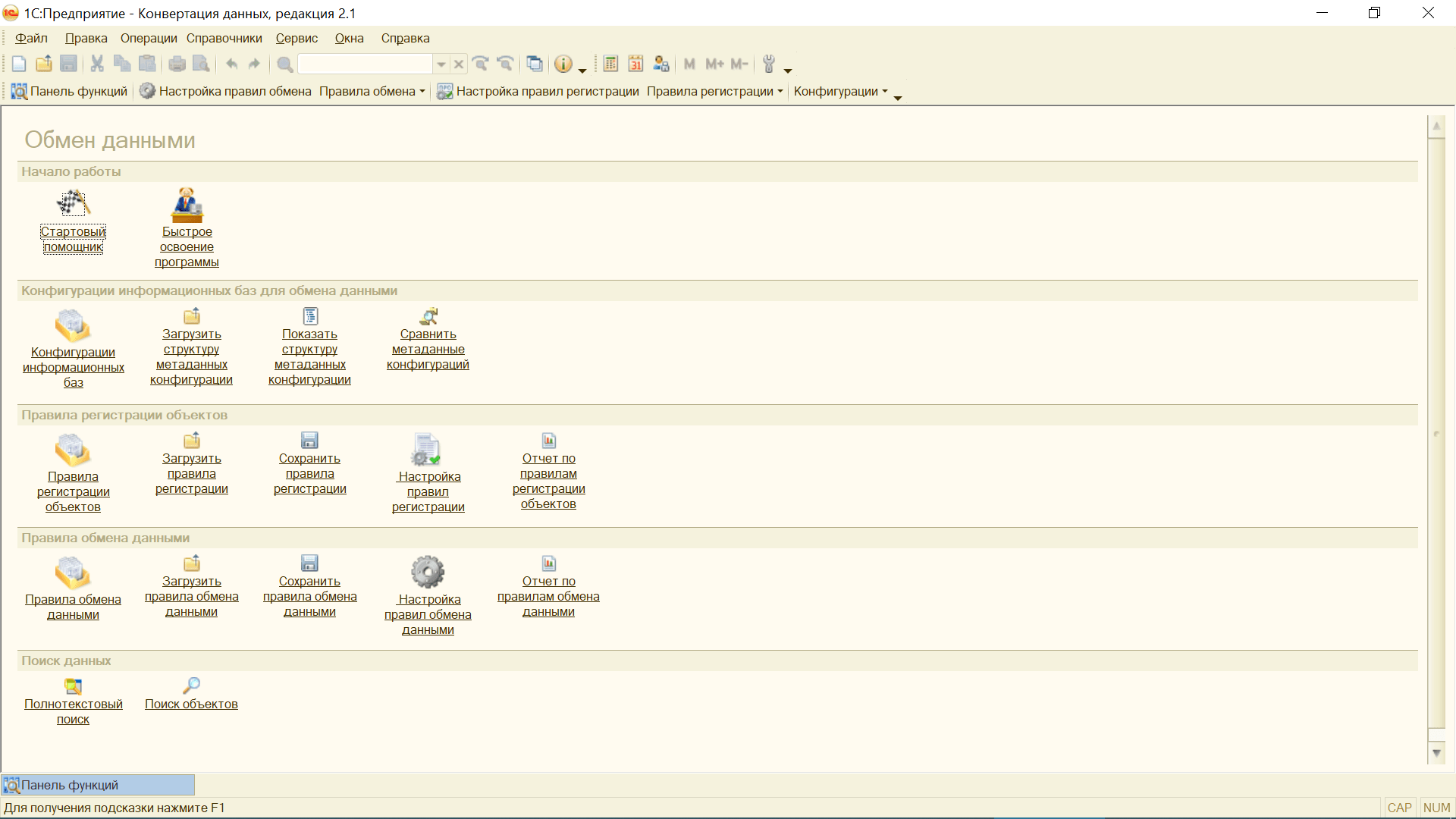Screen dimensions: 1456x819
Task: Open the Полнотекстовый поиск link
Action: [x=73, y=711]
